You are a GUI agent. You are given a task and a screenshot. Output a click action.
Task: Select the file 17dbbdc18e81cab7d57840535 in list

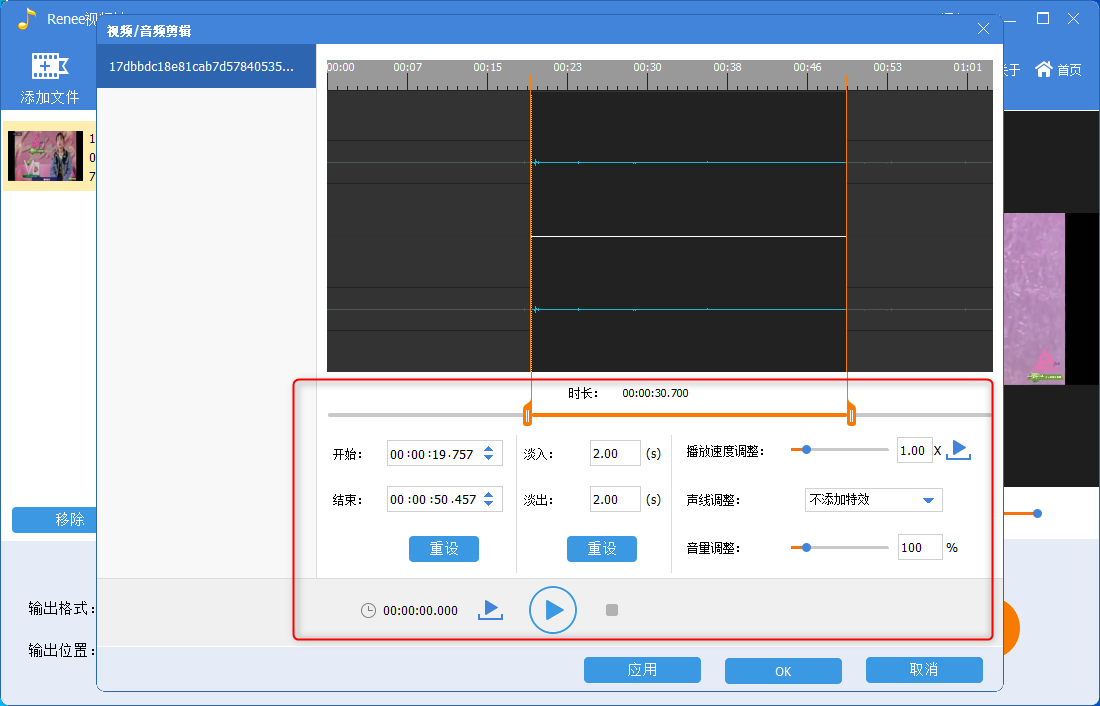tap(206, 67)
